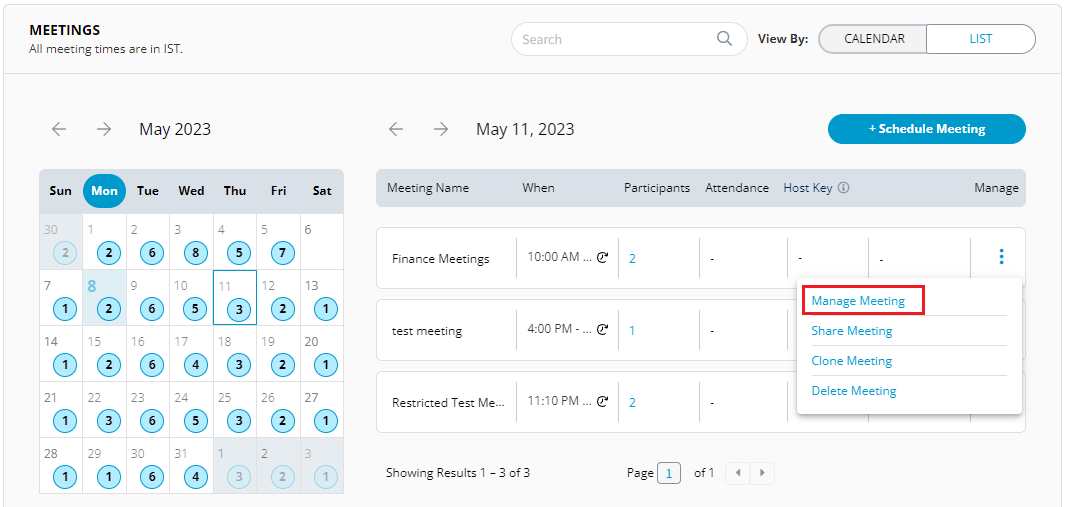
Task: Choose Share Meeting option
Action: pos(852,331)
